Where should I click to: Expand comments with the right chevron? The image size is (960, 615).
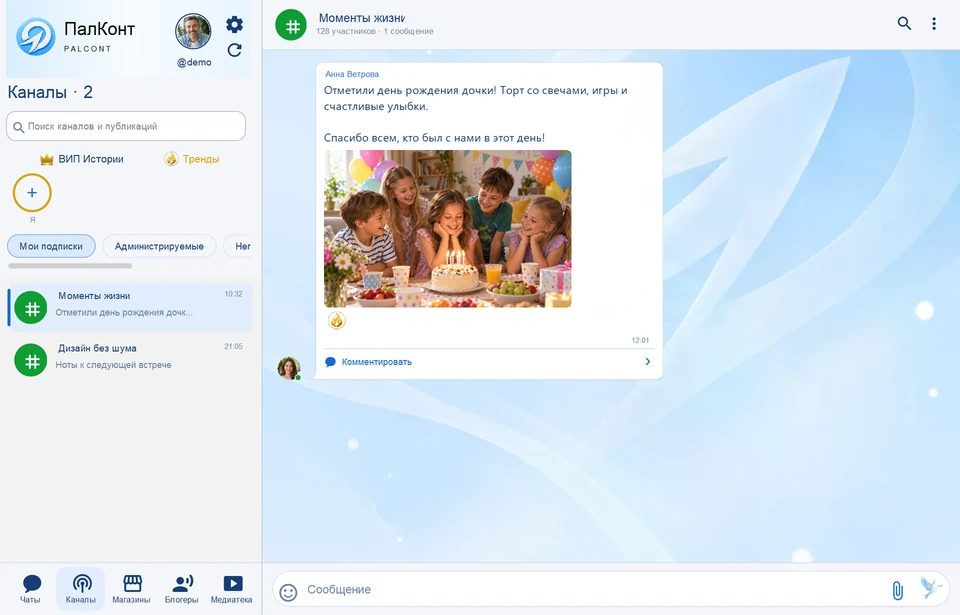click(x=648, y=361)
